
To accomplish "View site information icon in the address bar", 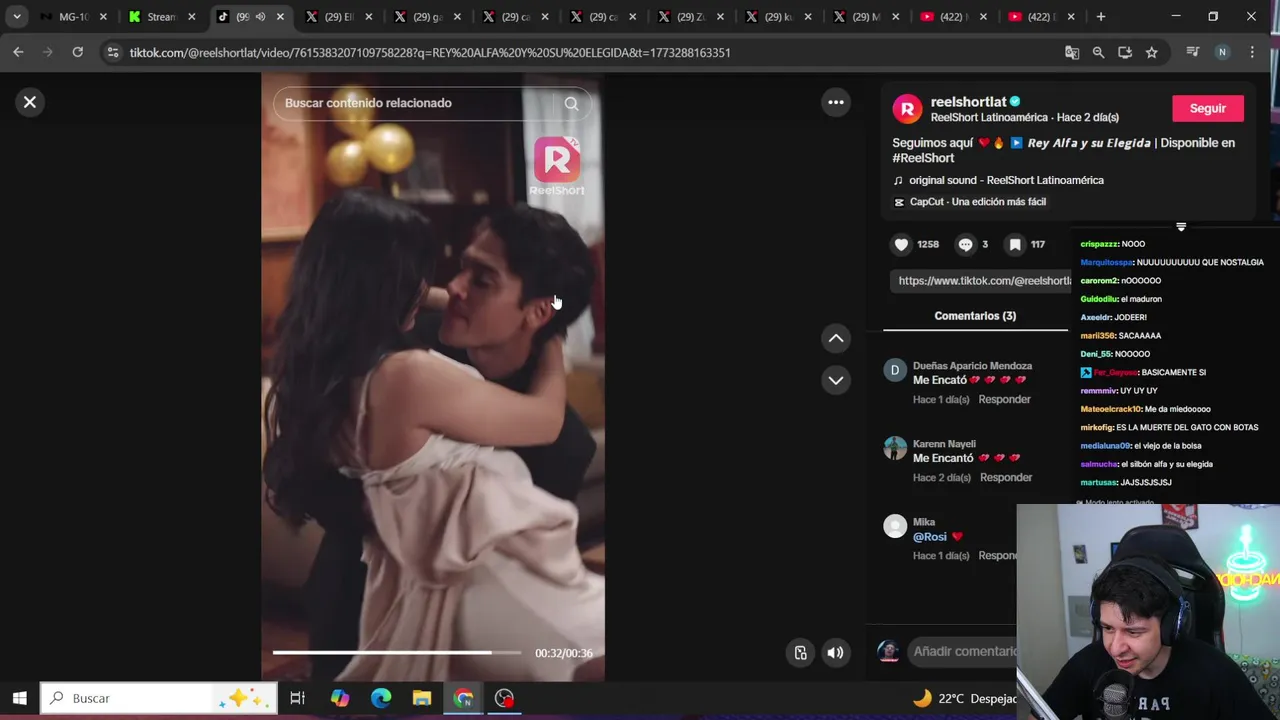I will point(112,52).
